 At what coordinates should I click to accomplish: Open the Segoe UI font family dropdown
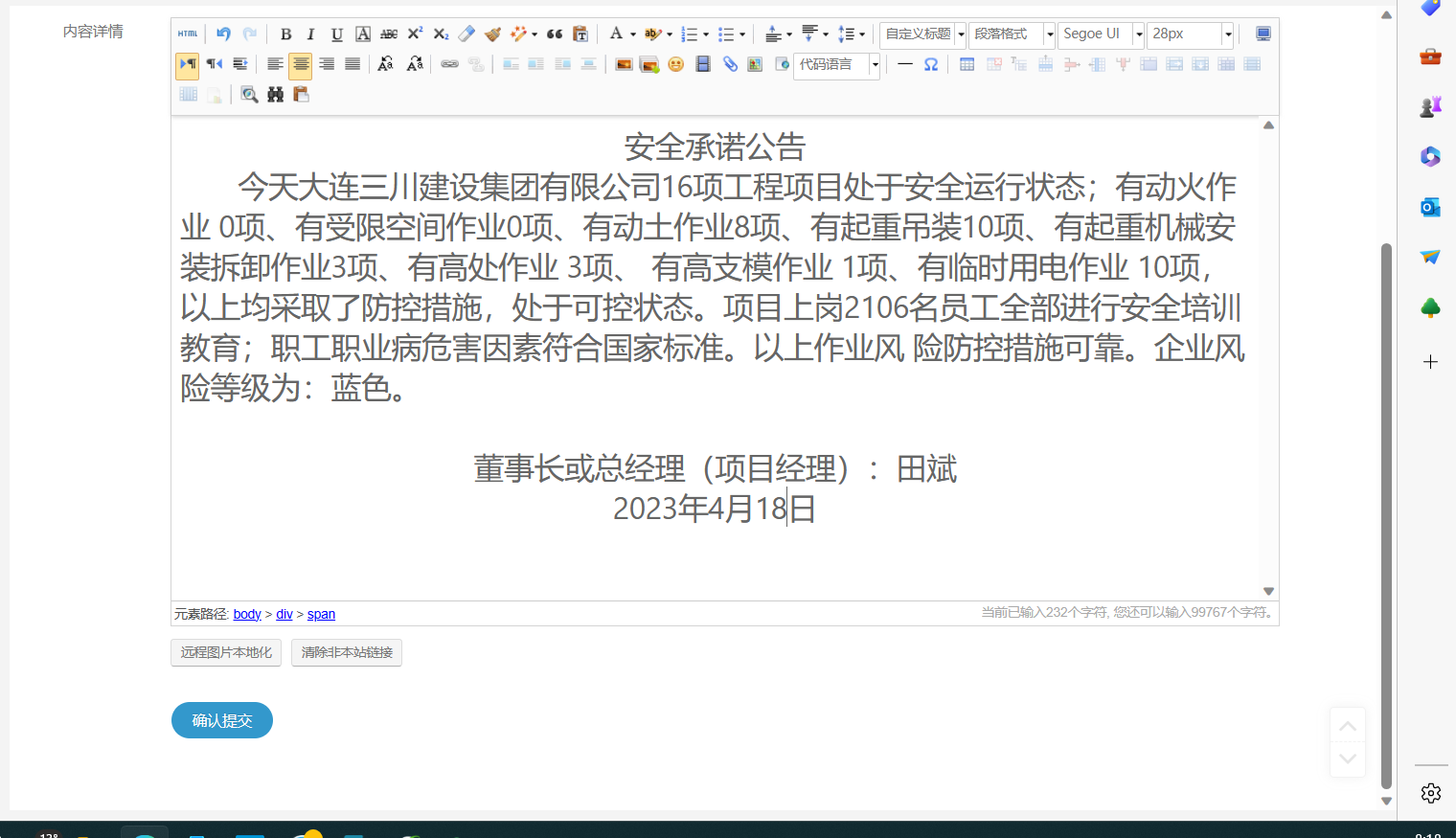[1102, 34]
